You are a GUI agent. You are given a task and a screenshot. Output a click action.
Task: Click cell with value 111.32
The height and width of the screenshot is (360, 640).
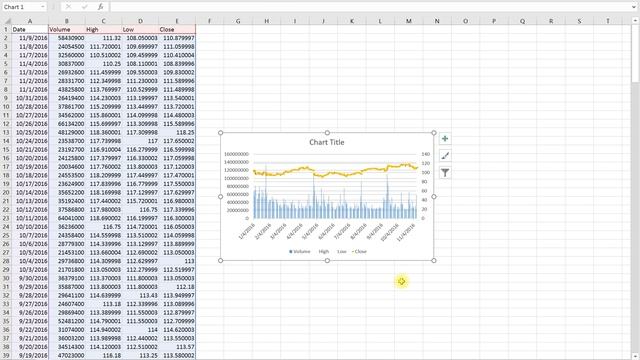point(103,38)
